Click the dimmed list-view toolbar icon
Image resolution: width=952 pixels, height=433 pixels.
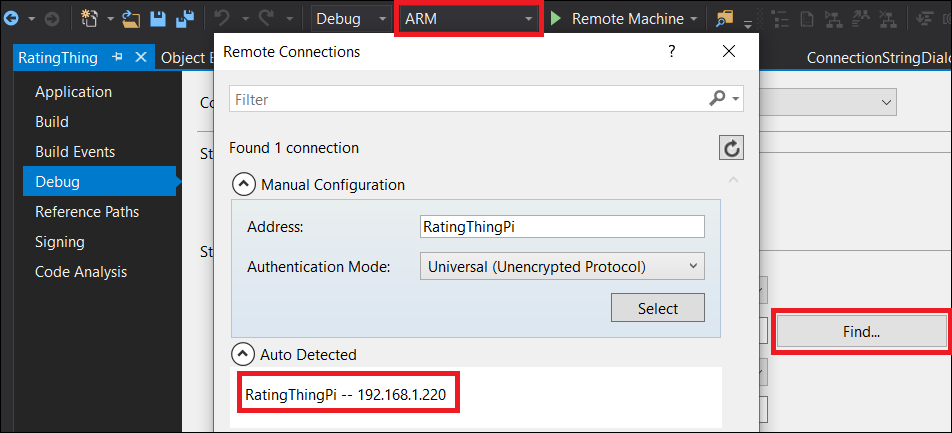(780, 19)
